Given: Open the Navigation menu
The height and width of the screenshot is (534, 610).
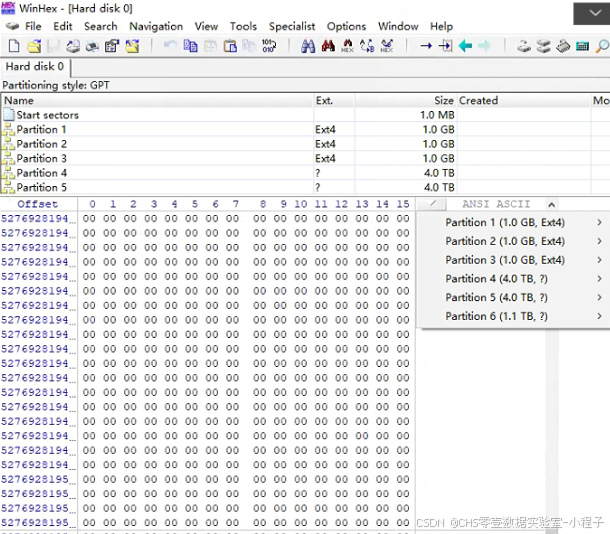Looking at the screenshot, I should pos(156,26).
